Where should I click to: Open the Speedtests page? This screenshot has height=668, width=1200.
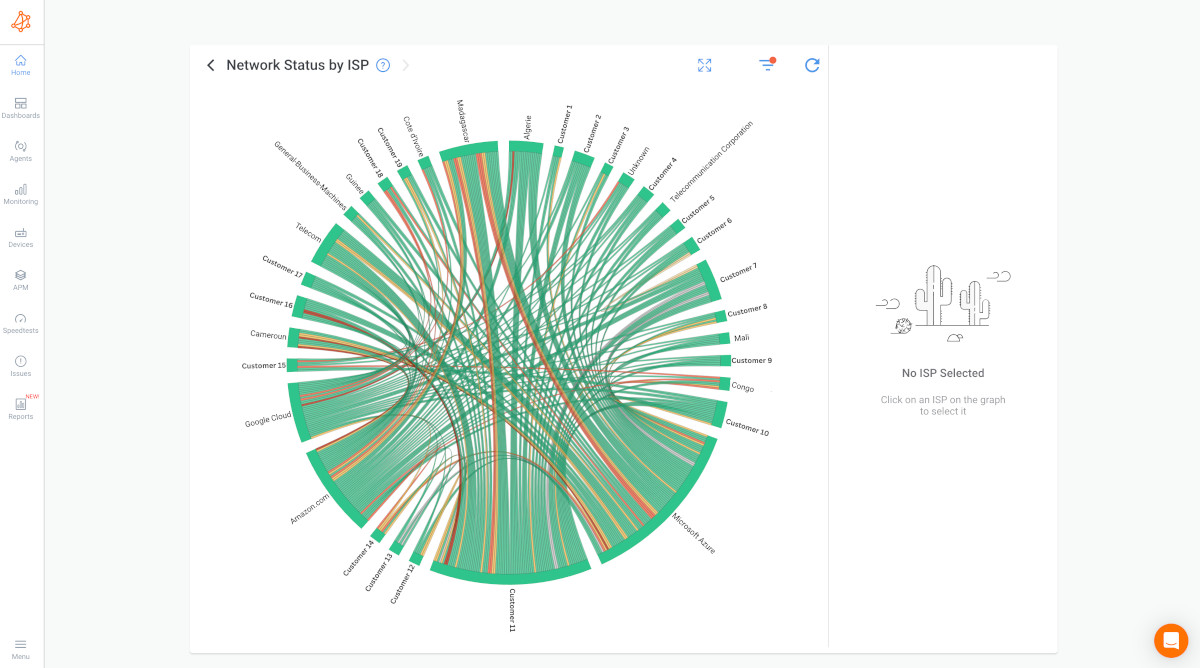20,322
